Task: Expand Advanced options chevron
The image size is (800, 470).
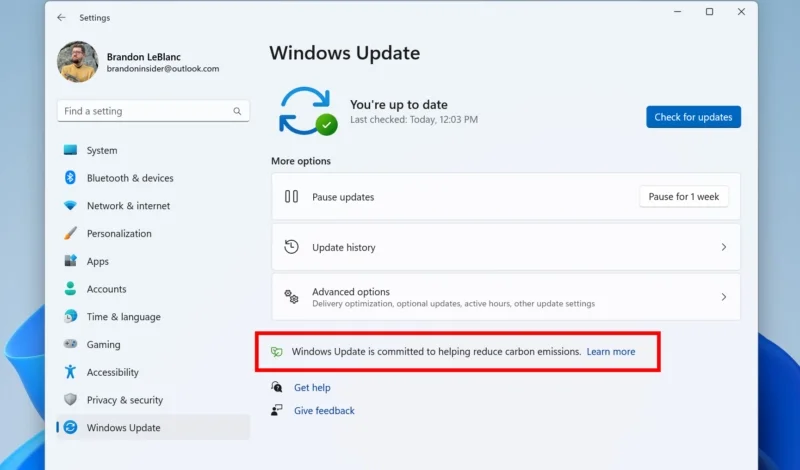Action: coord(723,297)
